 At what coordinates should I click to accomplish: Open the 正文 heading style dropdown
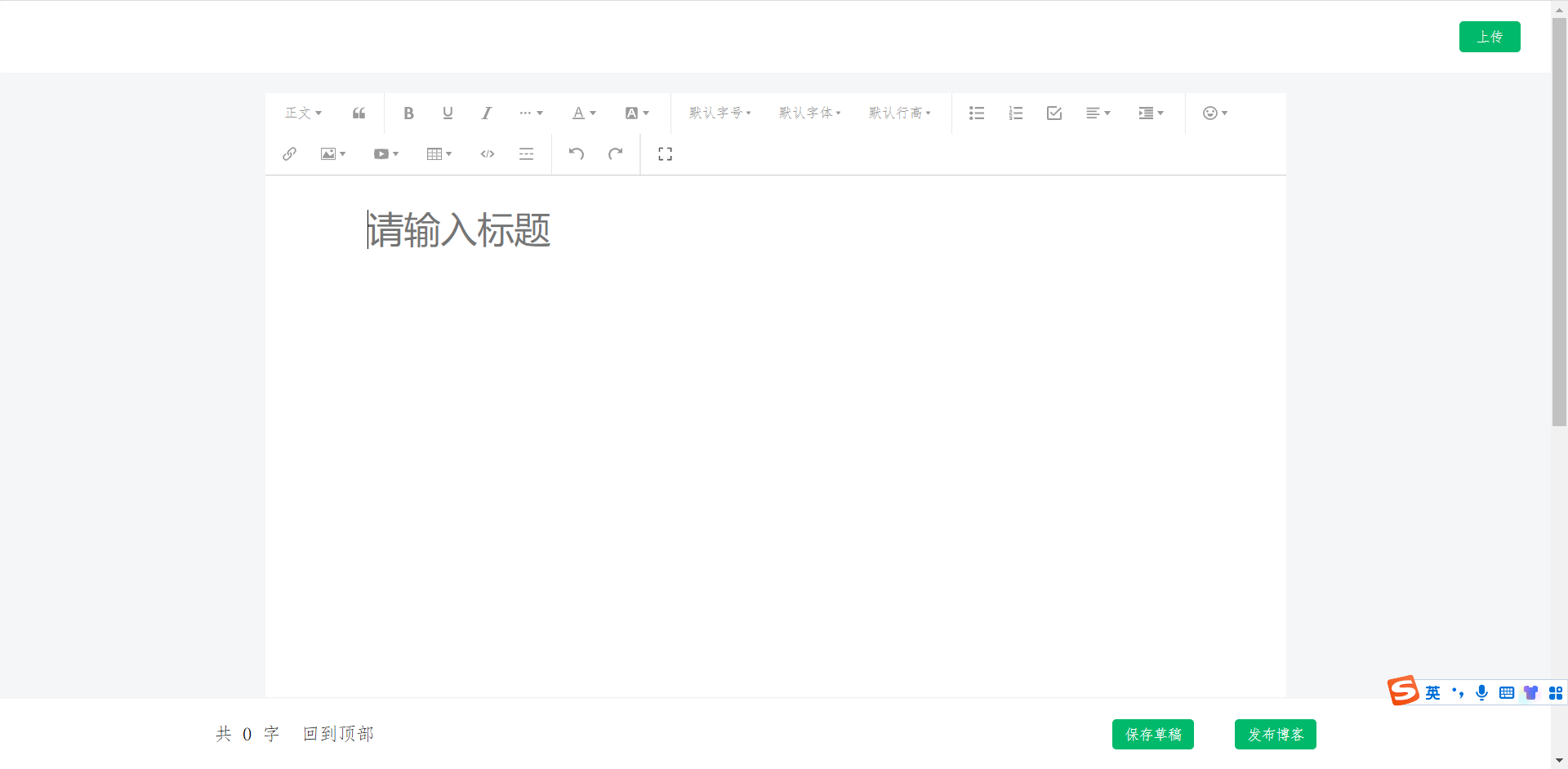click(303, 113)
